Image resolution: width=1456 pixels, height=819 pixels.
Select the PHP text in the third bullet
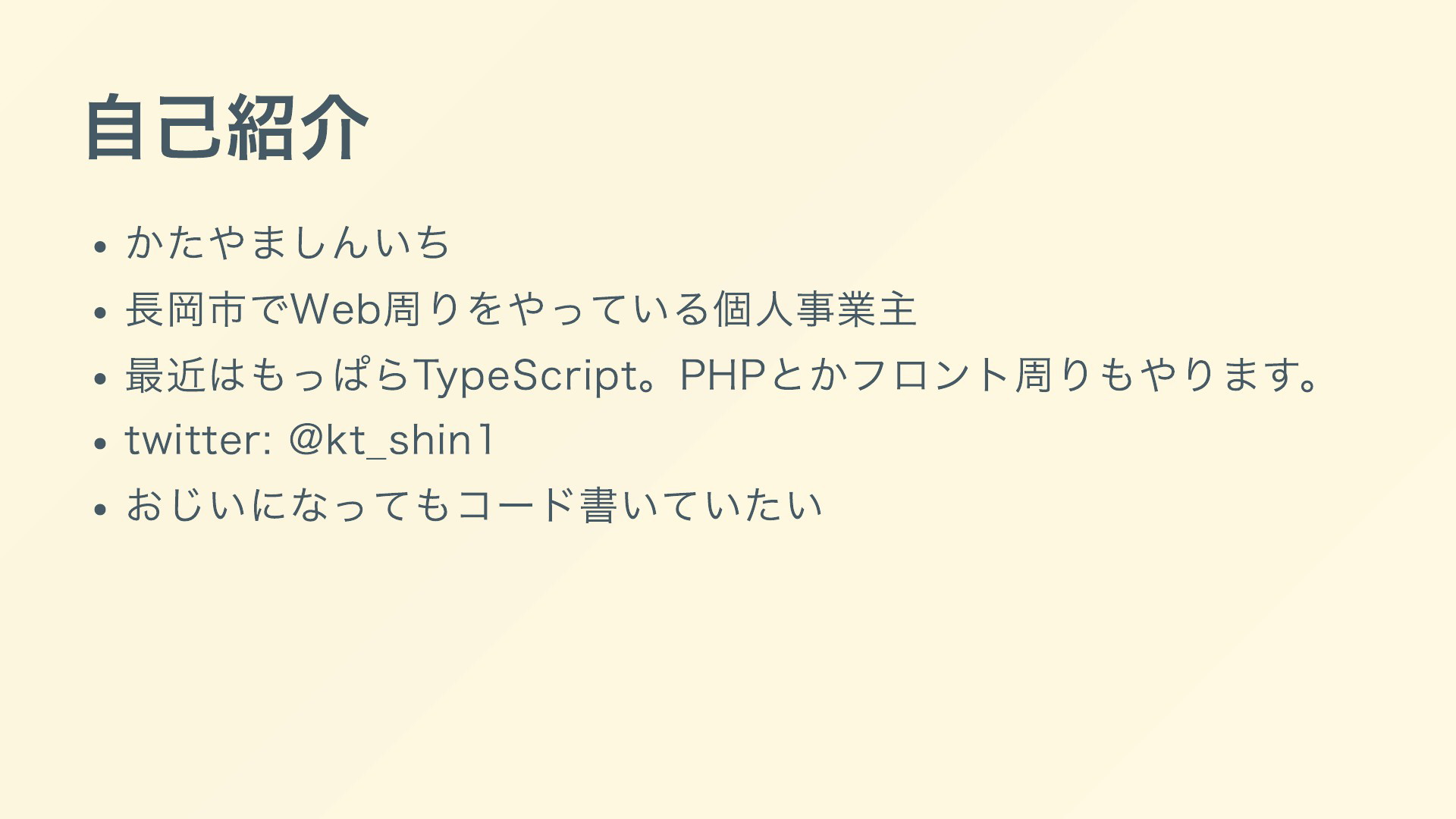click(x=723, y=375)
